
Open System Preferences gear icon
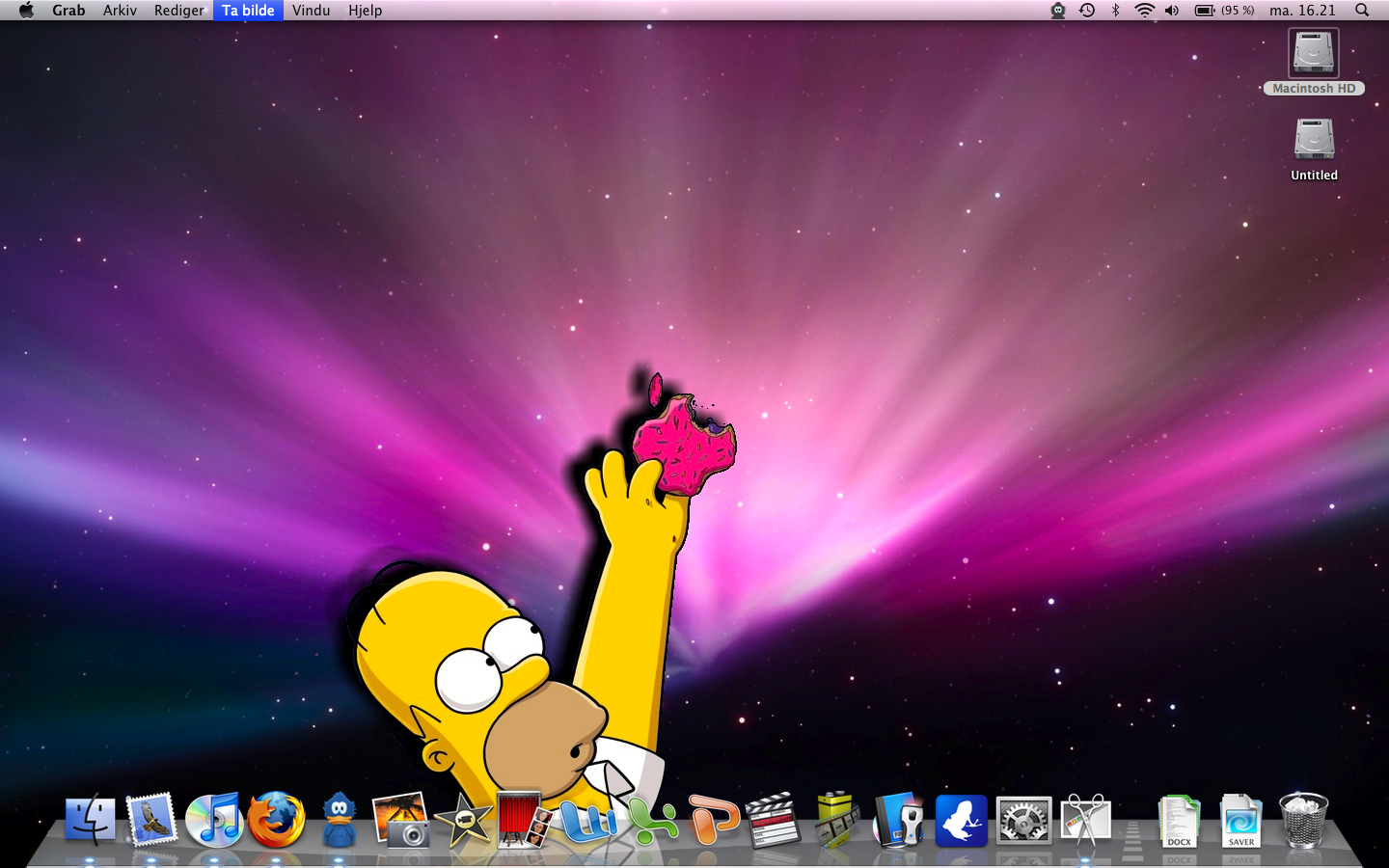click(1023, 821)
